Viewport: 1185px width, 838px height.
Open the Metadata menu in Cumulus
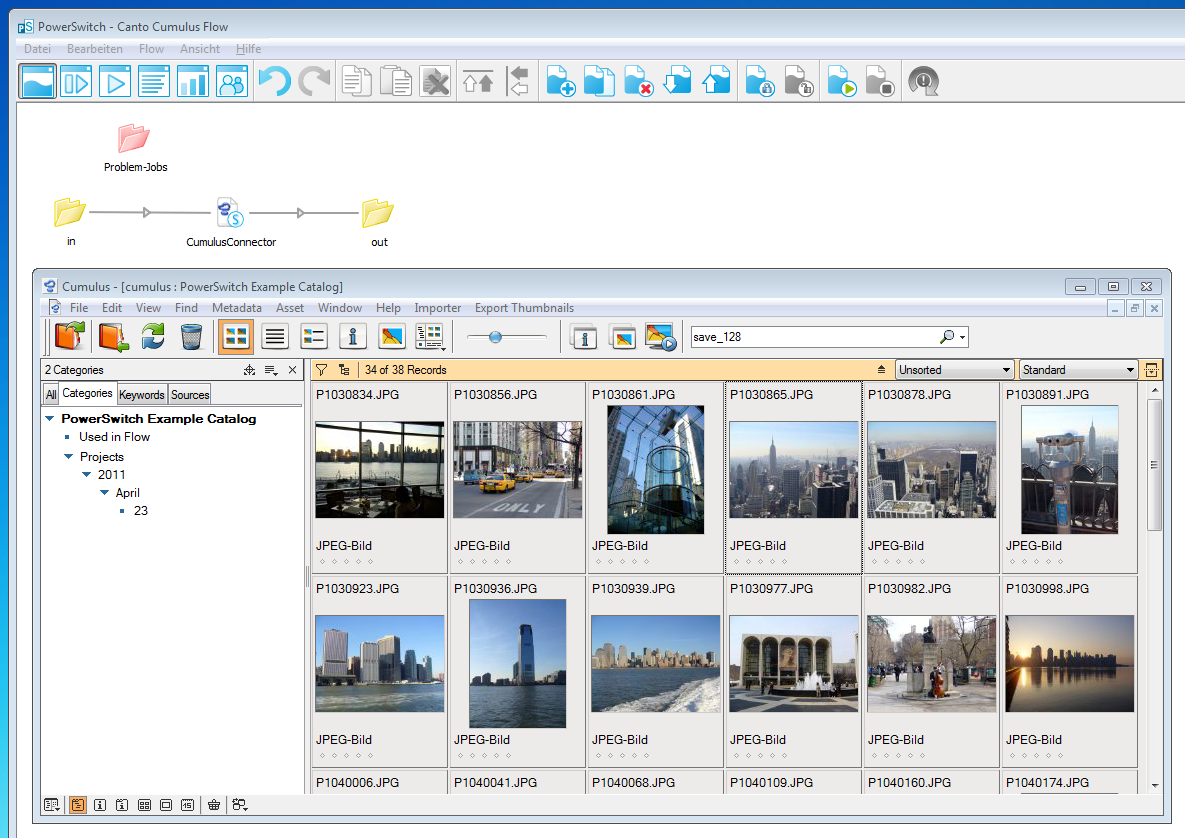pyautogui.click(x=237, y=308)
